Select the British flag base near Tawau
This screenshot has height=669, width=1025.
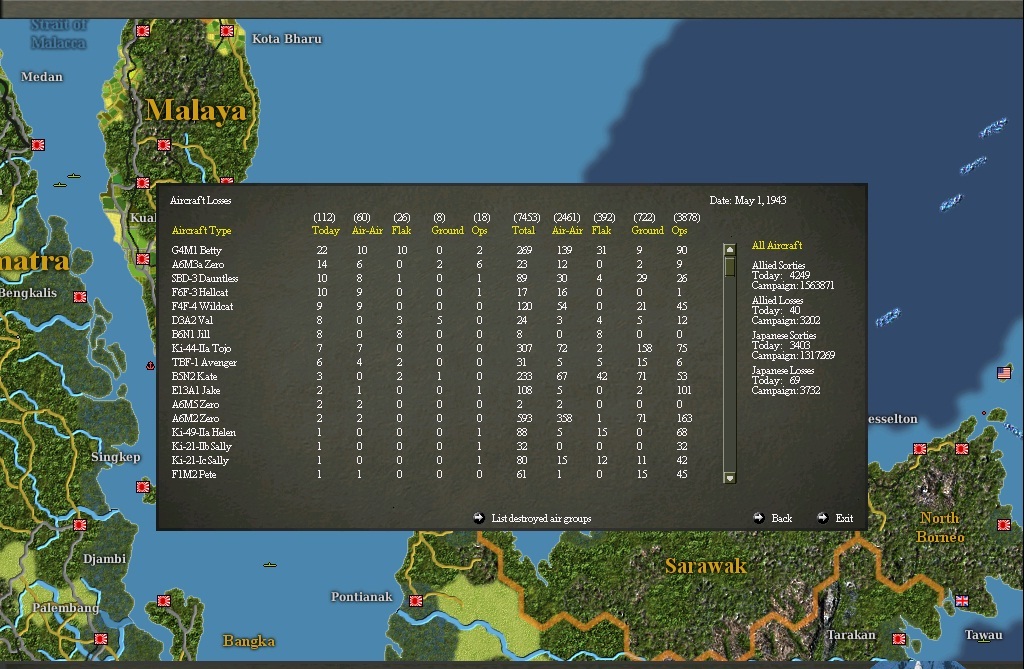pyautogui.click(x=962, y=600)
